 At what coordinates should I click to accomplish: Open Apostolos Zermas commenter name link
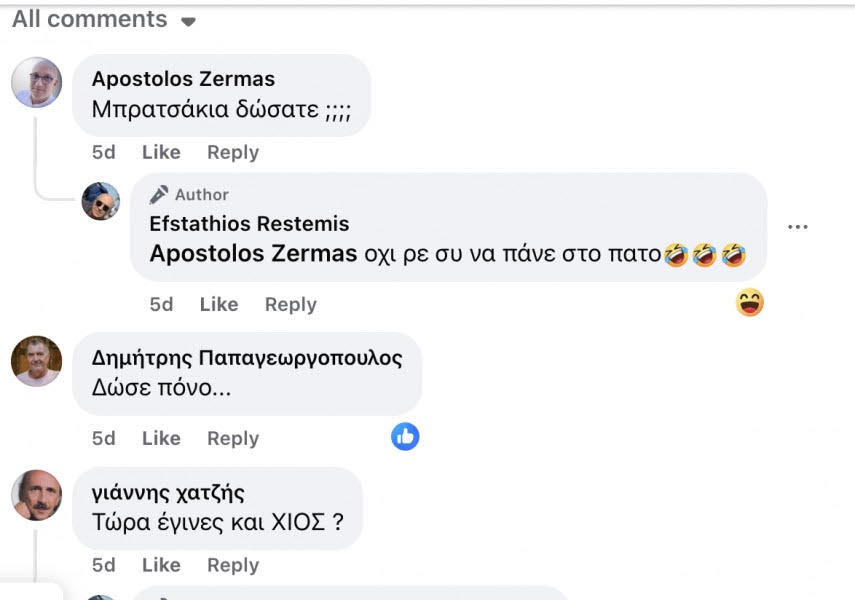coord(183,79)
